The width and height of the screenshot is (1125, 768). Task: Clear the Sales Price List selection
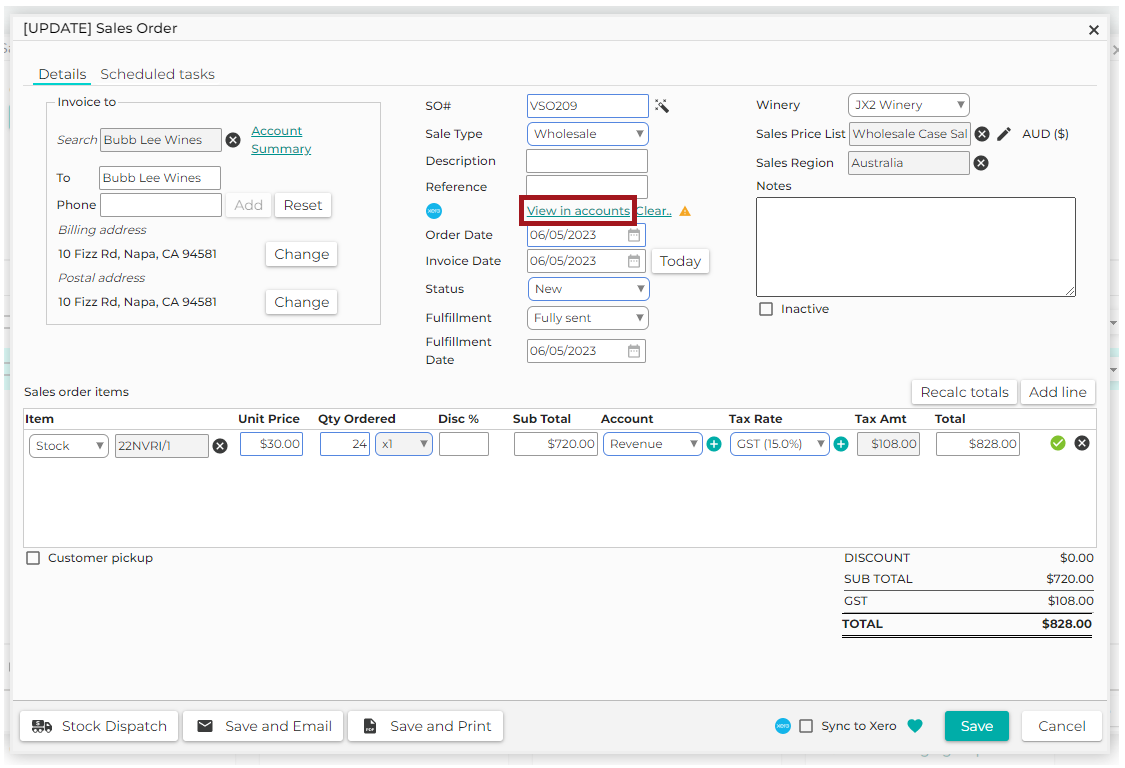click(x=982, y=134)
